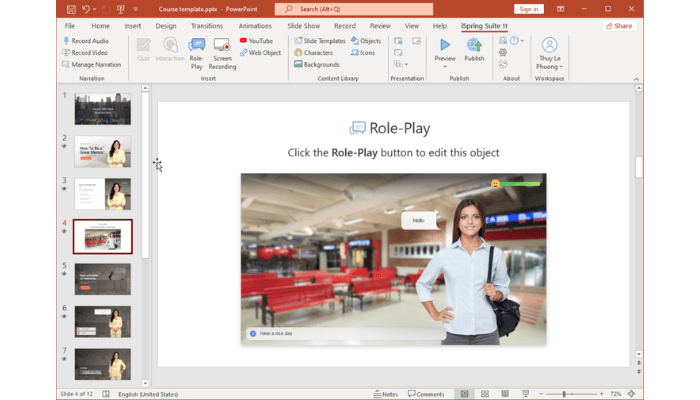Click the Preview play icon
Viewport: 700px width, 400px height.
[445, 45]
